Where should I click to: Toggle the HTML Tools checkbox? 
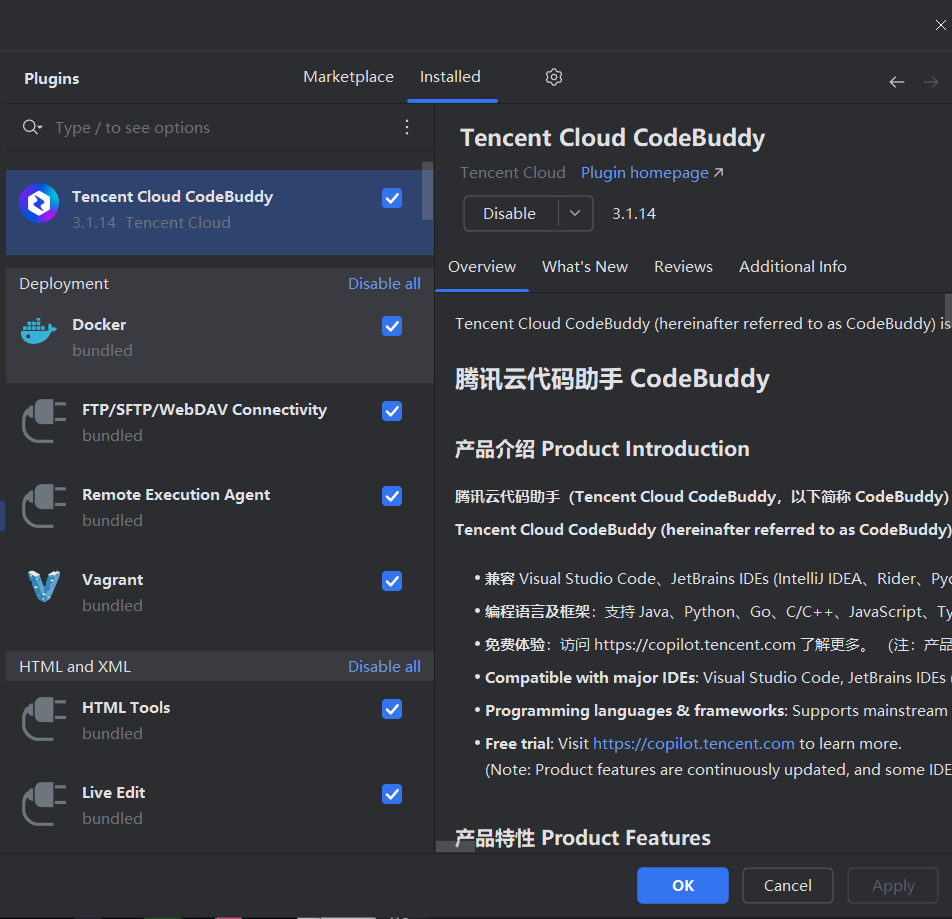[392, 709]
